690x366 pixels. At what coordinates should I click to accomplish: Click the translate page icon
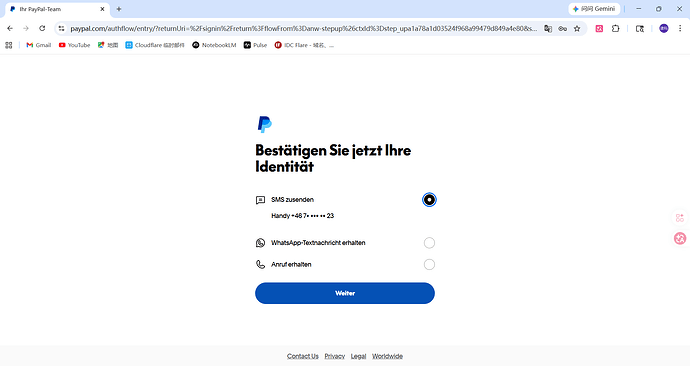(x=548, y=29)
